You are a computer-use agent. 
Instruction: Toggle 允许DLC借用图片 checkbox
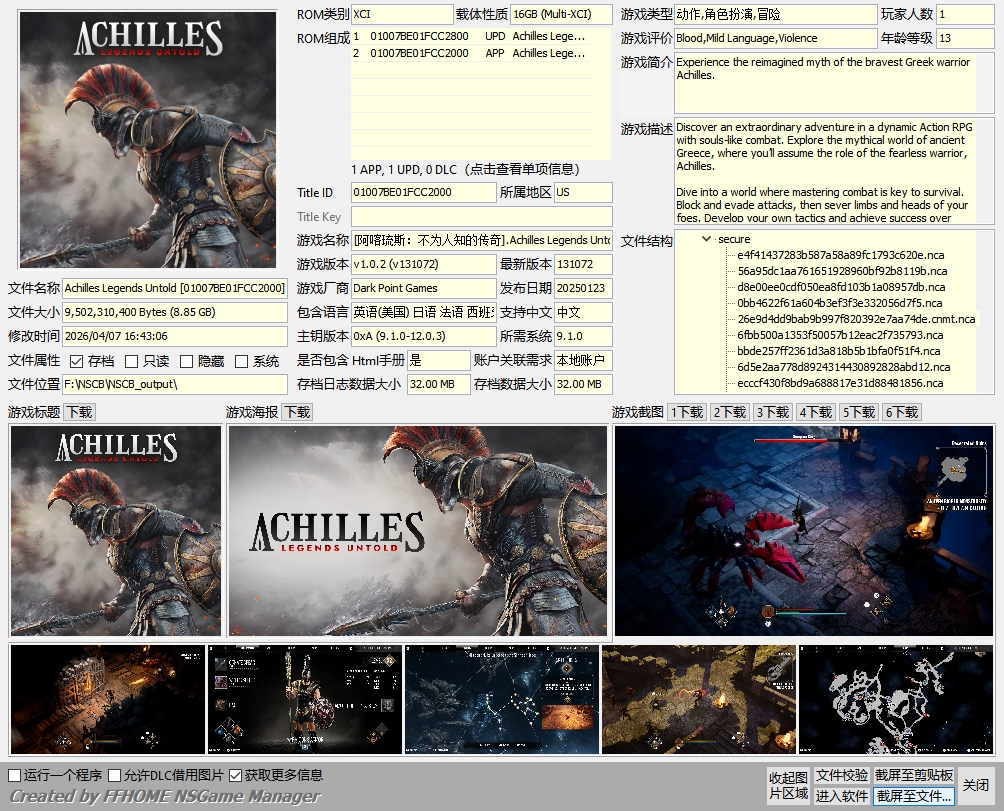tap(115, 775)
